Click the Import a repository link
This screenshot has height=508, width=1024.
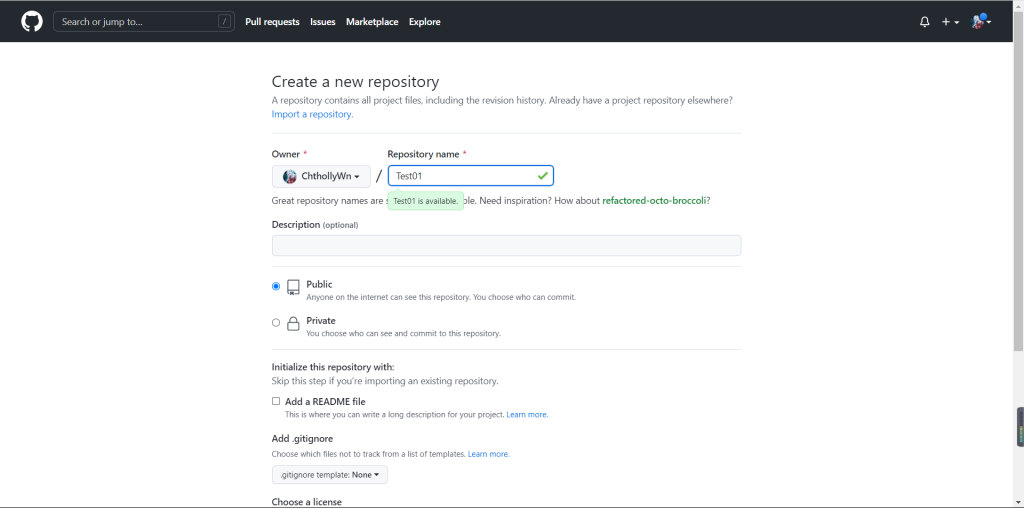312,114
